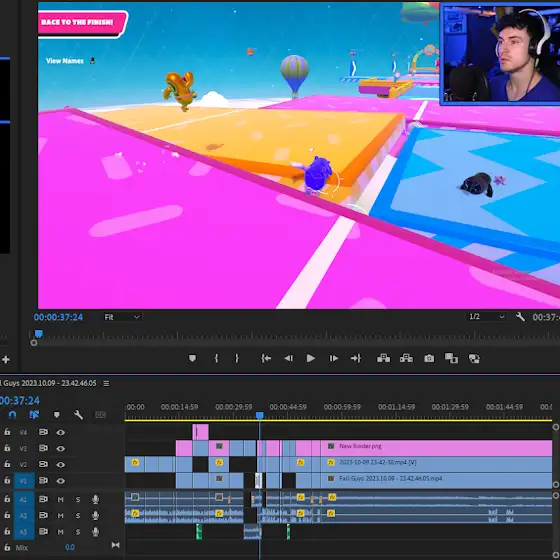Mute audio track A1
The image size is (560, 560).
click(61, 499)
